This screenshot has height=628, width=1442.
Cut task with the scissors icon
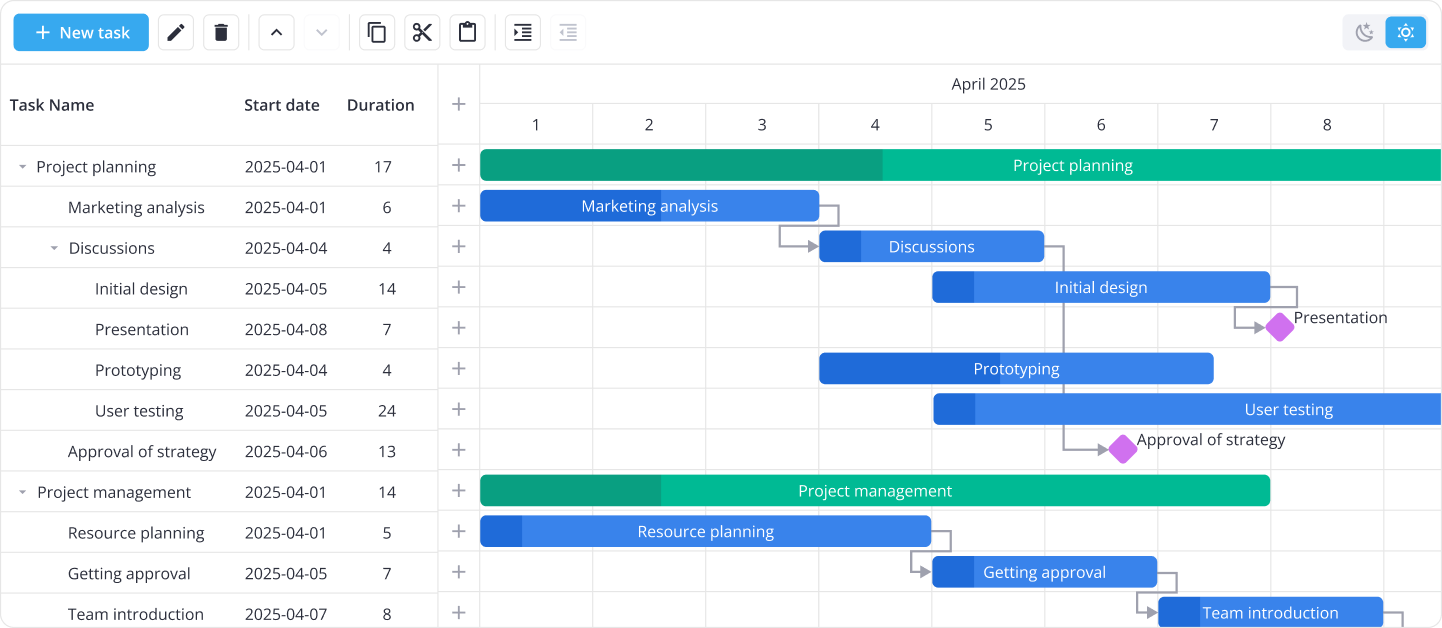point(422,33)
